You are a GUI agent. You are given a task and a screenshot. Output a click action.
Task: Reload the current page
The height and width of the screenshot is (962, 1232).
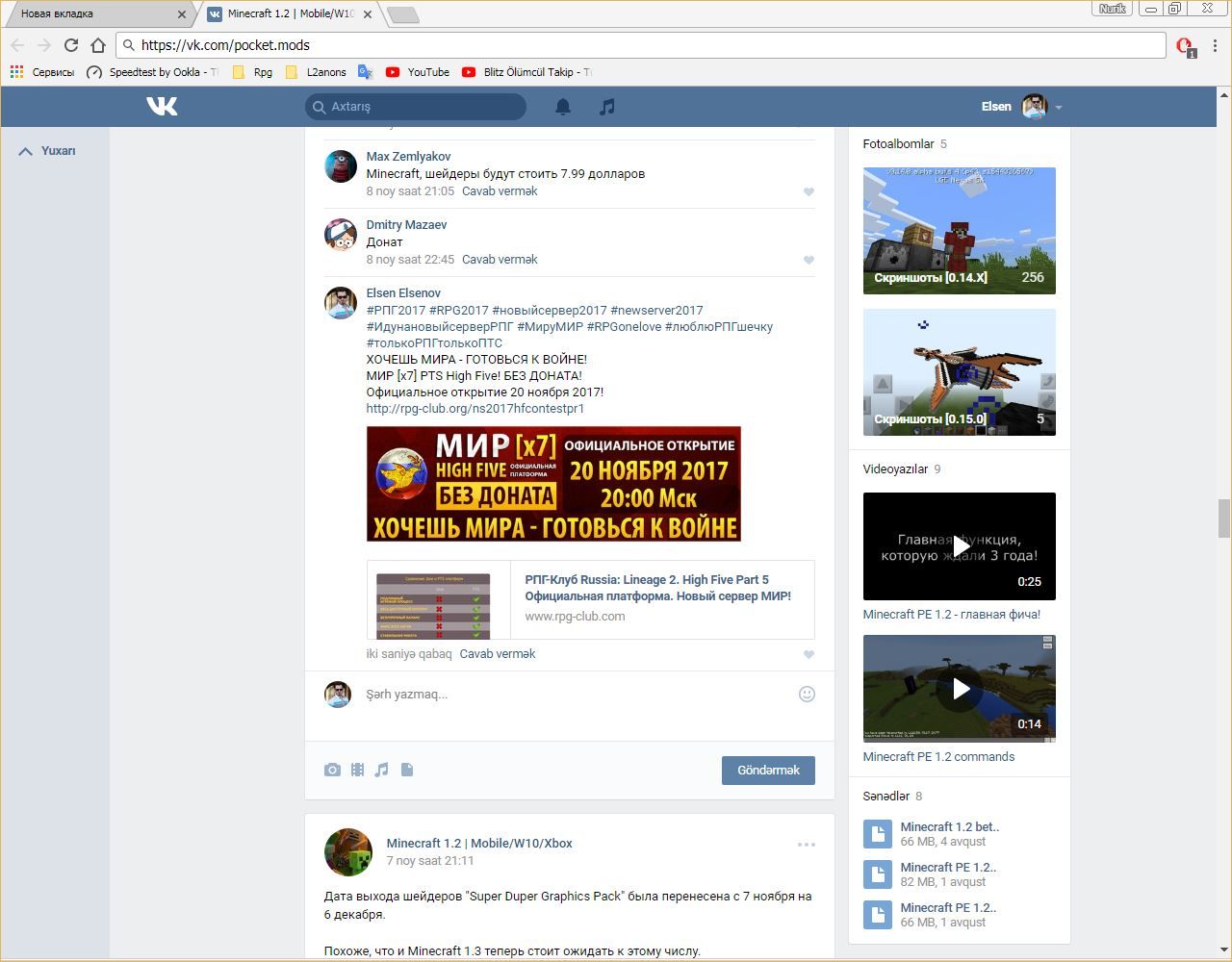coord(70,45)
